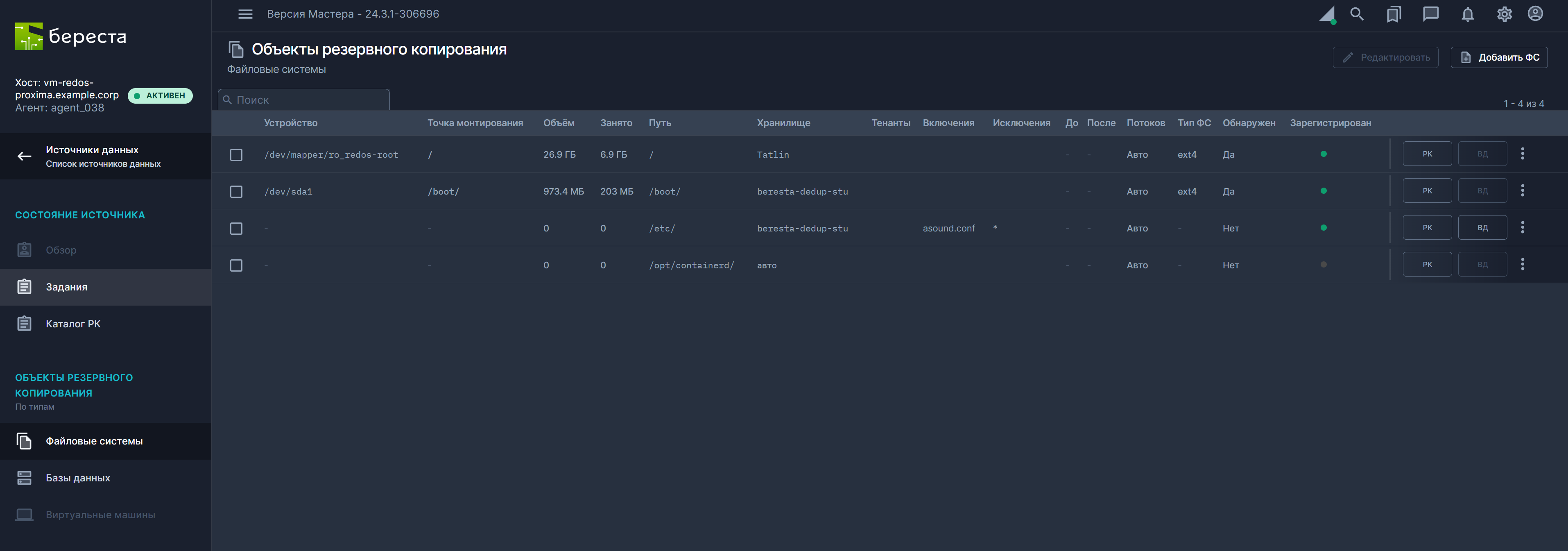Screen dimensions: 1568x551
Task: Open the hamburger navigation menu
Action: [x=245, y=14]
